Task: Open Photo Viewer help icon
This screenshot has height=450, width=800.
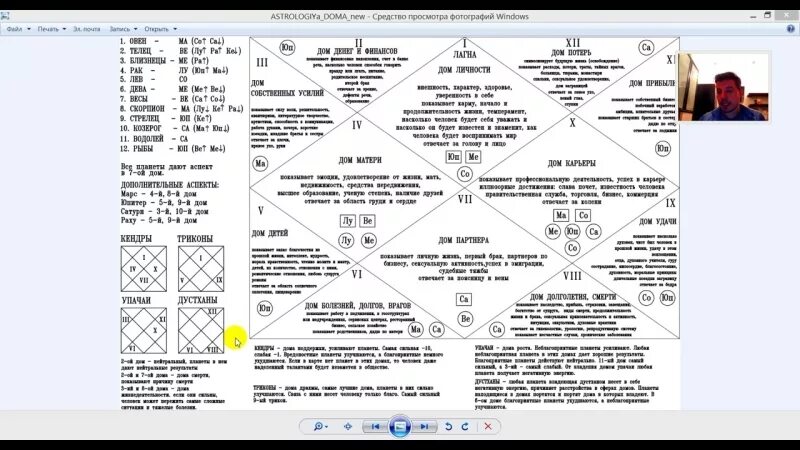Action: (790, 29)
